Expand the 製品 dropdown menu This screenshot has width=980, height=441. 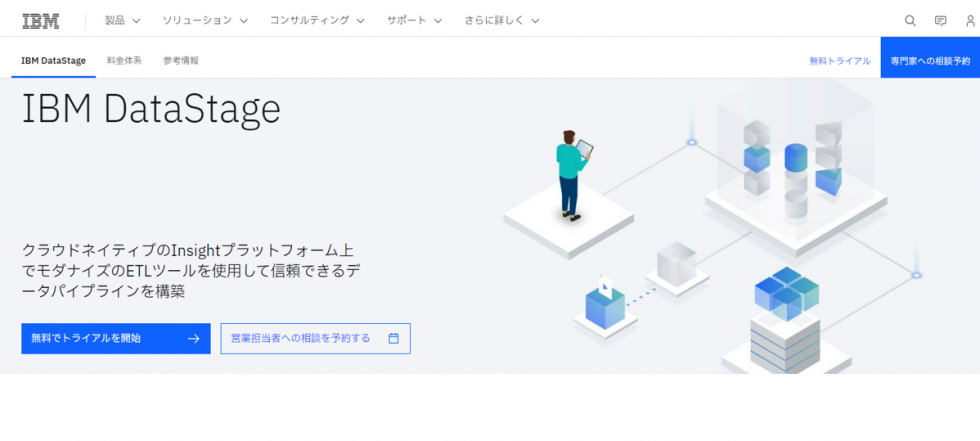coord(122,20)
